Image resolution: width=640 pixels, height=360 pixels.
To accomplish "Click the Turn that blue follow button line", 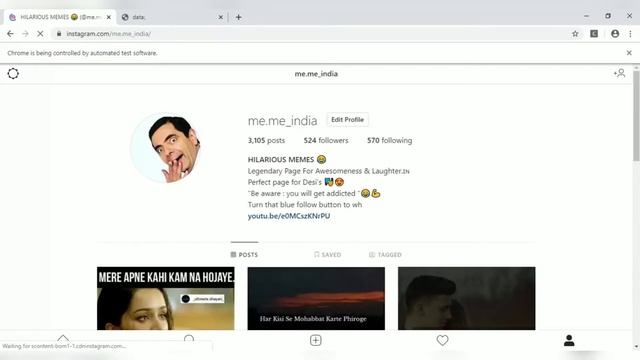I will [305, 204].
